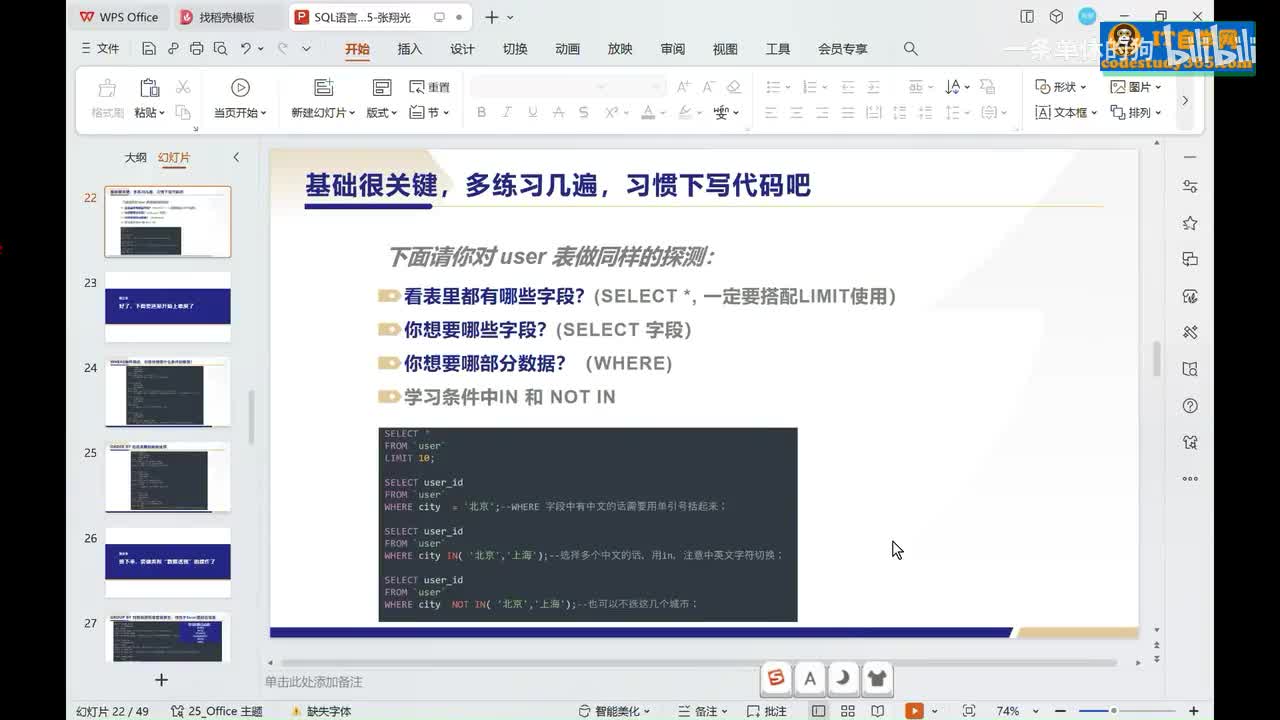The width and height of the screenshot is (1280, 720).
Task: Switch to the 幻灯片 pane tab
Action: coord(174,158)
